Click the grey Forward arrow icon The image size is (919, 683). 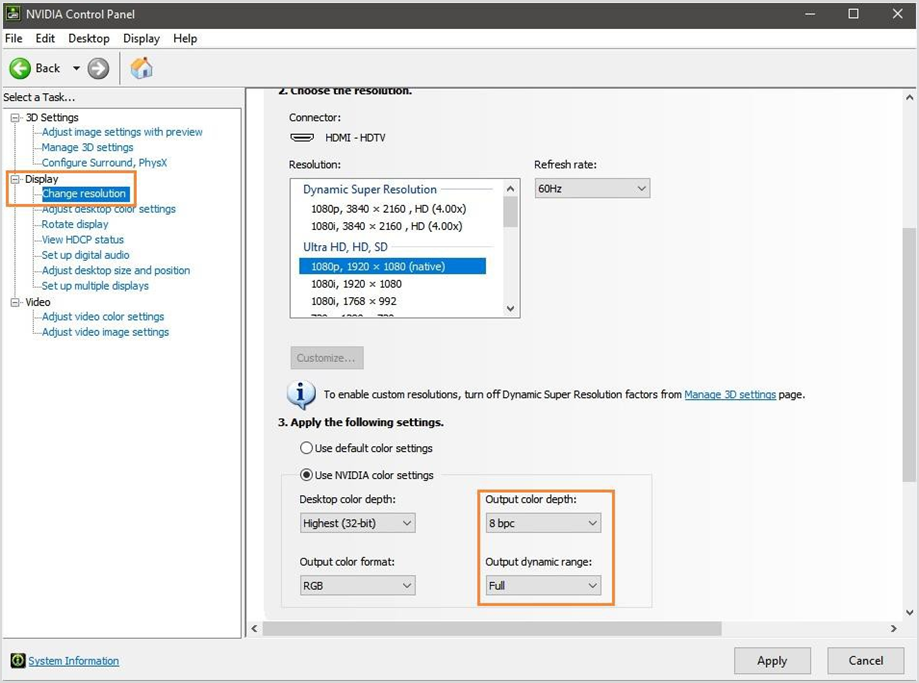[x=98, y=68]
